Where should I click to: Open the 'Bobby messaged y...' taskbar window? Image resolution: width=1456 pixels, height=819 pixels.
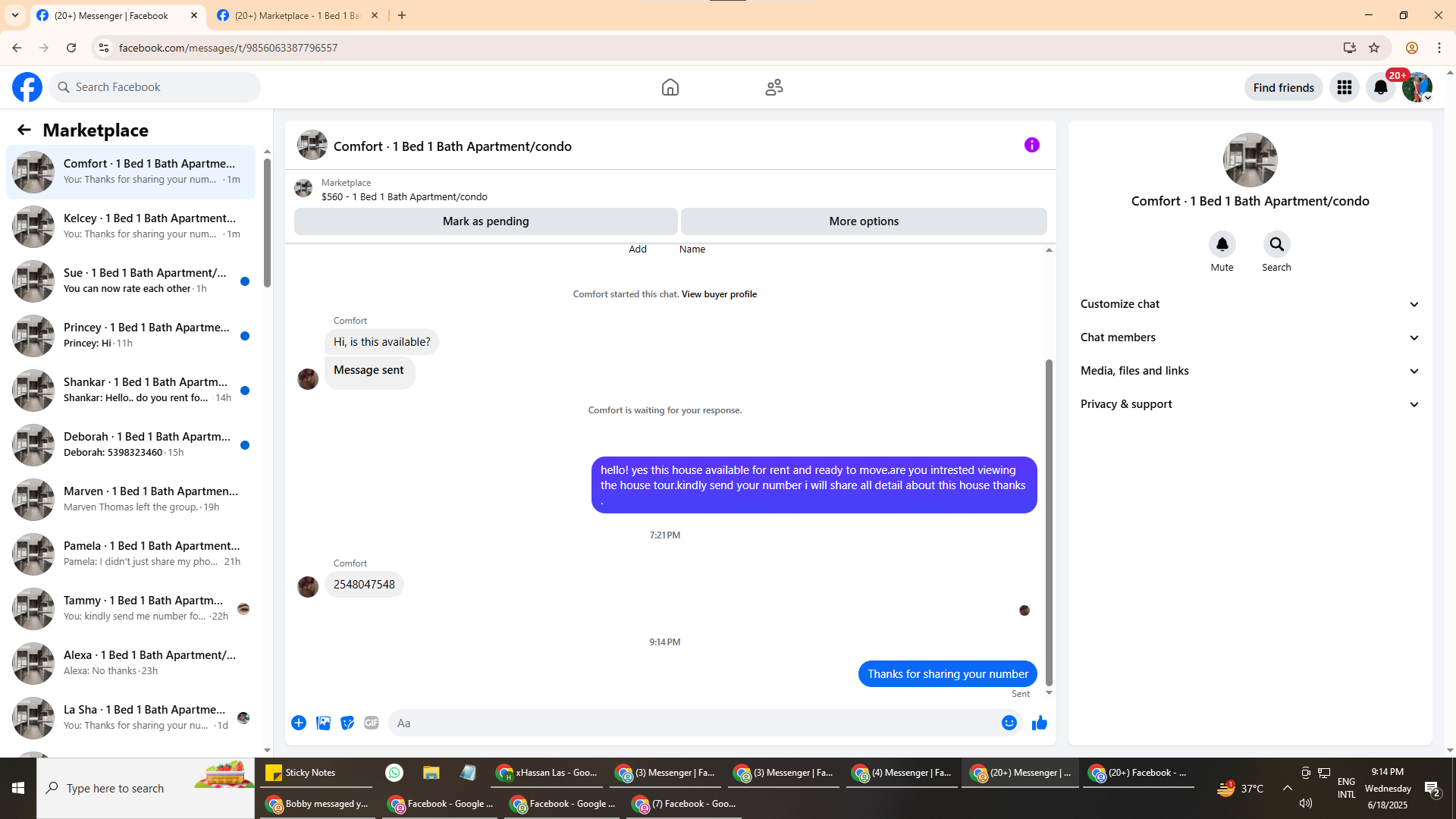pyautogui.click(x=318, y=804)
